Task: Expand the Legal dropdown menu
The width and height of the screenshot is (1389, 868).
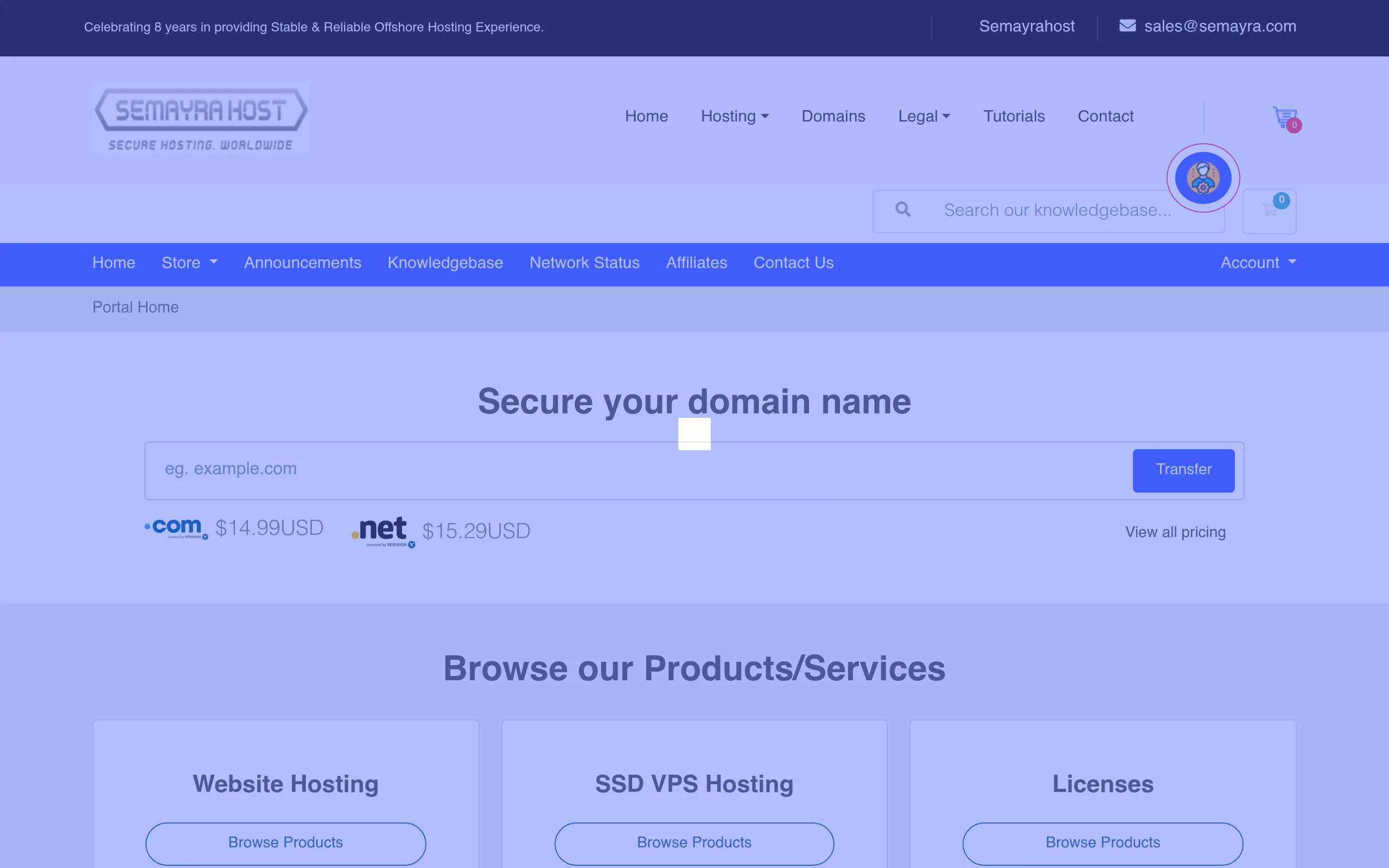Action: pyautogui.click(x=924, y=117)
